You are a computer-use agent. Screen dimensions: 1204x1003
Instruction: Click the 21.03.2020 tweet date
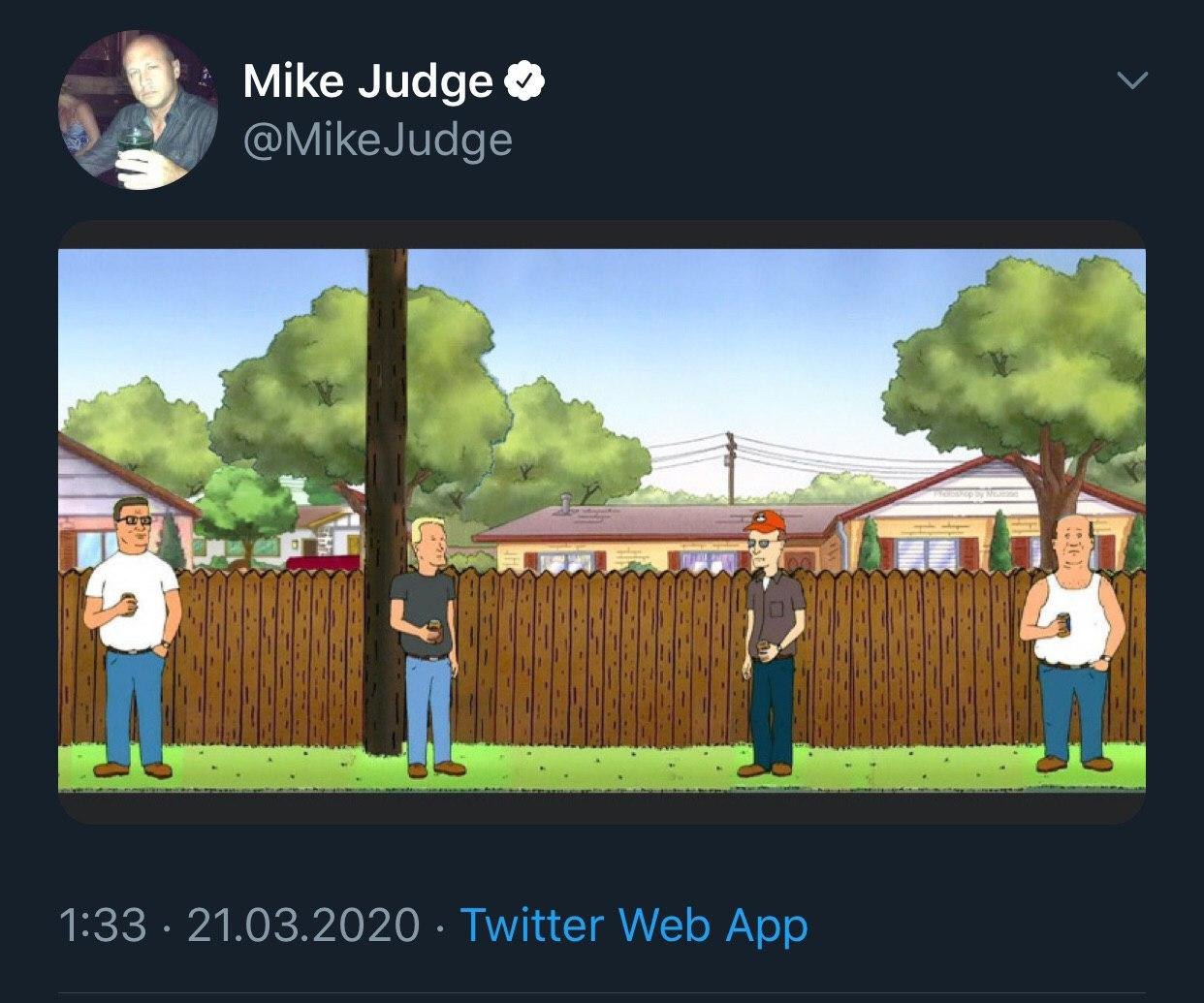click(x=303, y=925)
